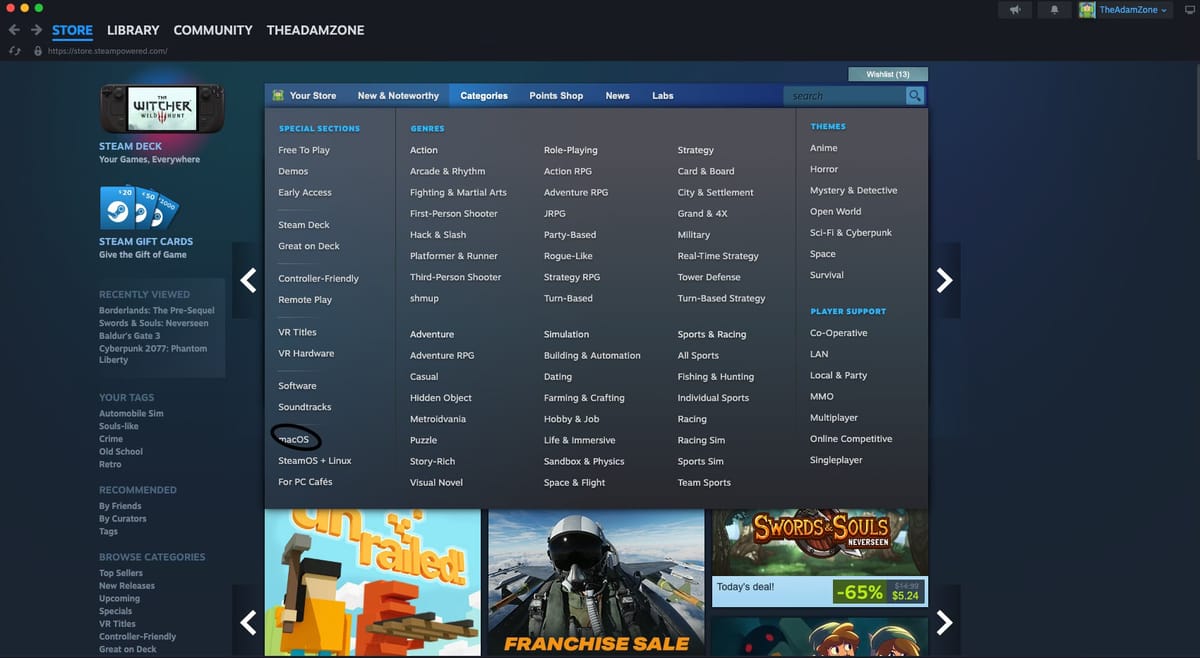Click the Steam Deck device image
The image size is (1200, 658).
click(162, 108)
